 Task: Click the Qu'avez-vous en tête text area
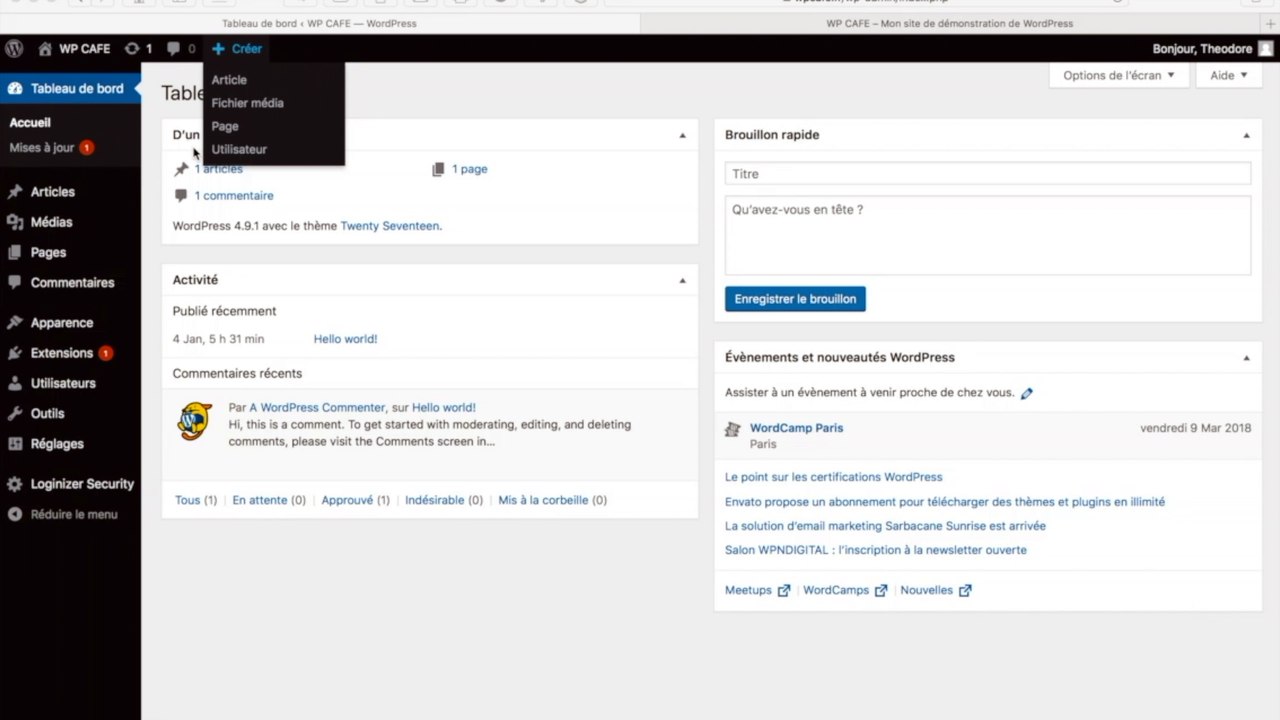[x=988, y=235]
